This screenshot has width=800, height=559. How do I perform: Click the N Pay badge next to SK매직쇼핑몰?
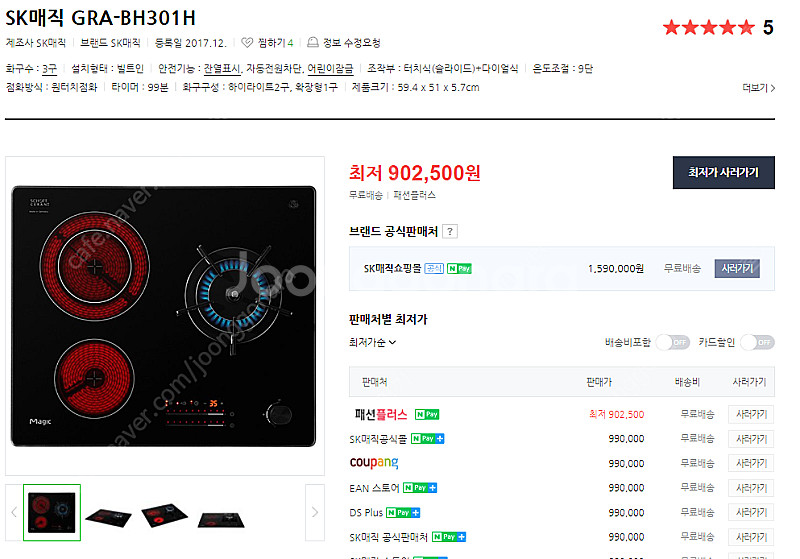coord(459,269)
